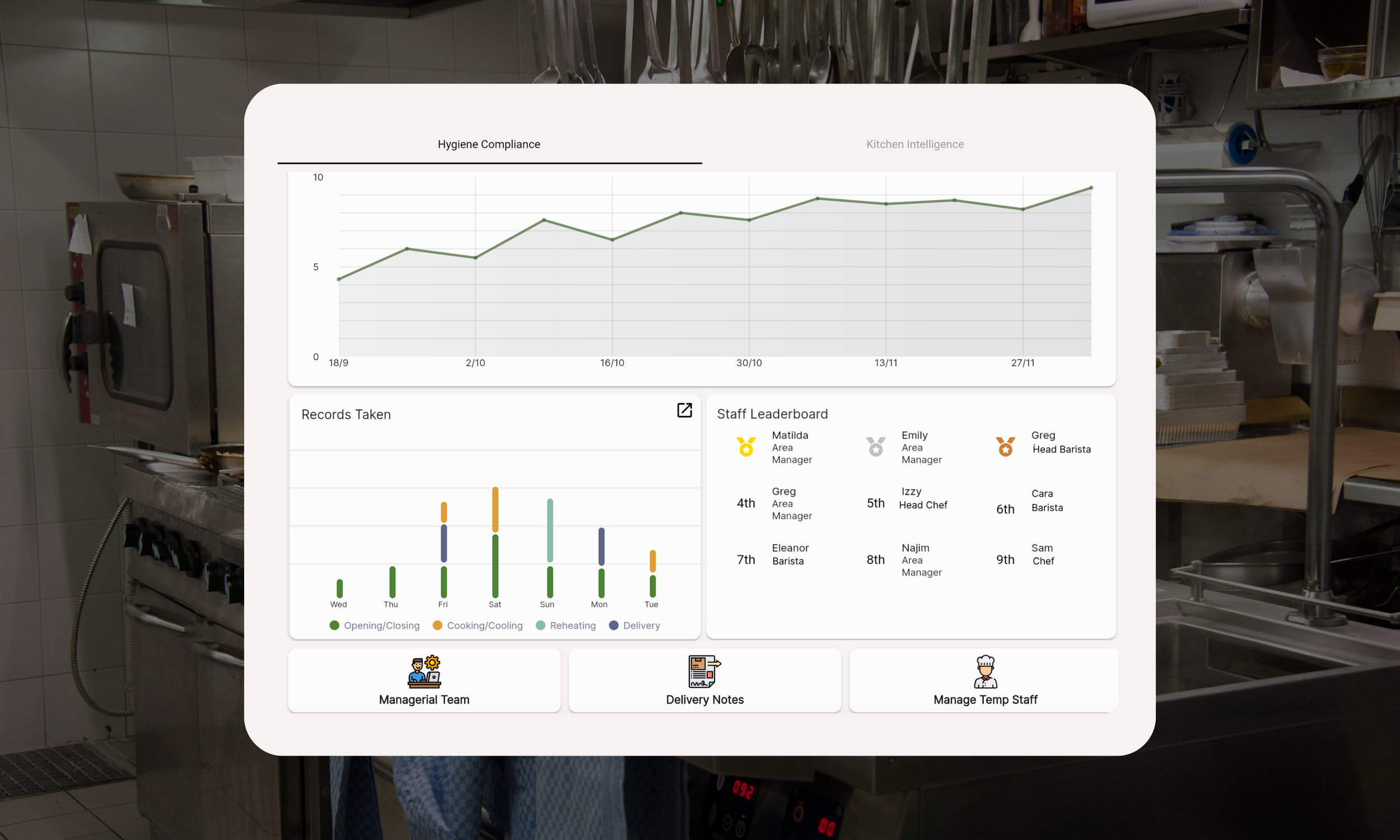Open the Delivery Notes card
The height and width of the screenshot is (840, 1400).
[x=704, y=699]
